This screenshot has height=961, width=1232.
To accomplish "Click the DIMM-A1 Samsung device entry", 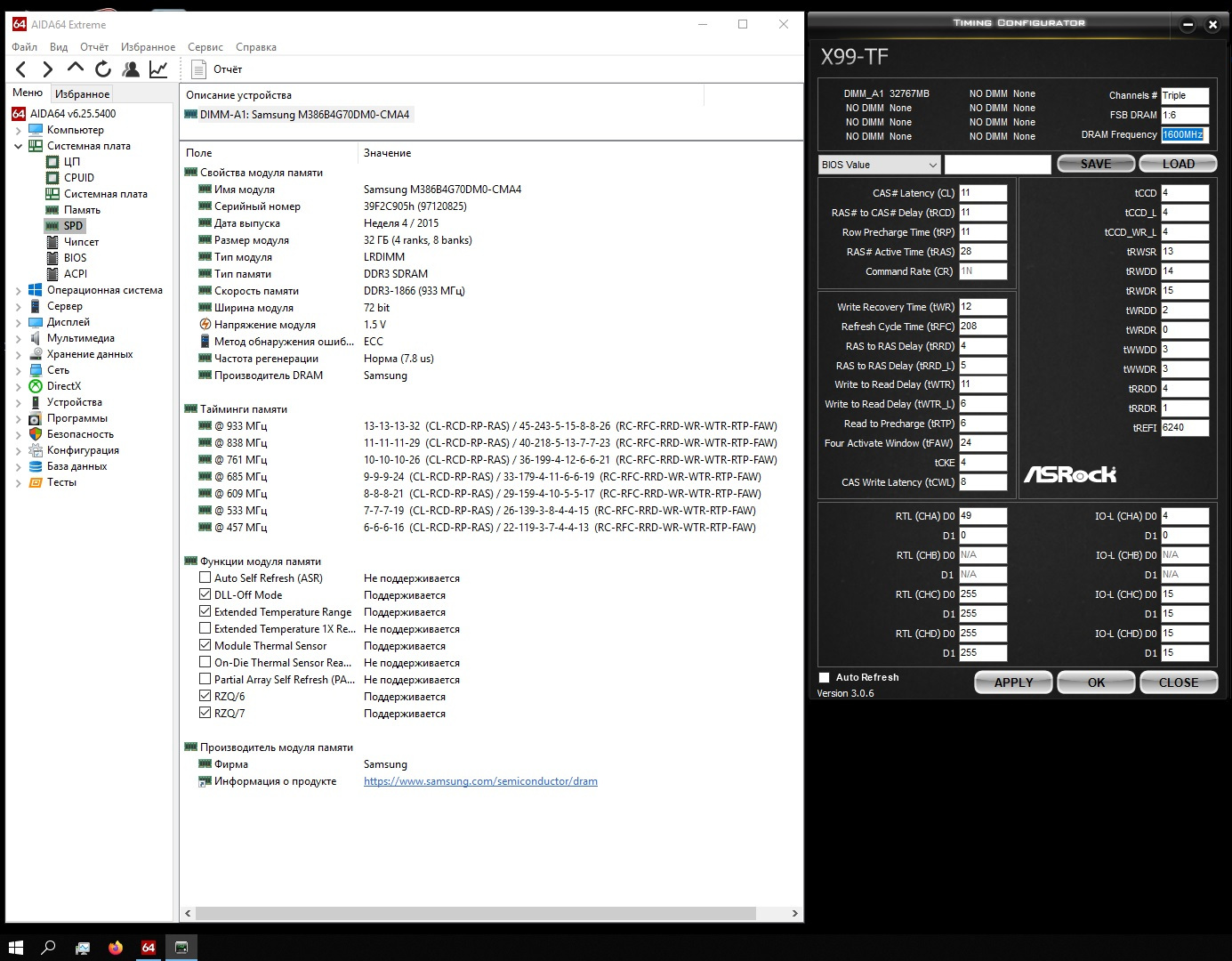I will click(x=304, y=115).
